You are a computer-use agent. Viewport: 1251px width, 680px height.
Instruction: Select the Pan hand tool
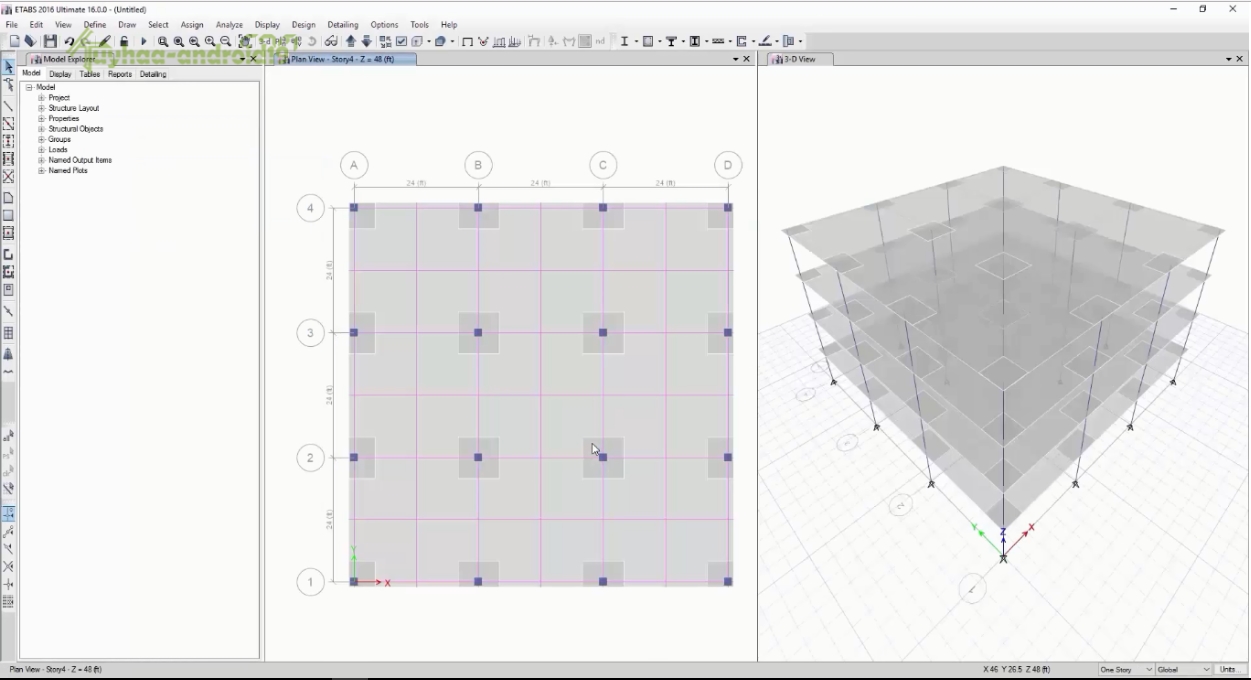pyautogui.click(x=245, y=41)
